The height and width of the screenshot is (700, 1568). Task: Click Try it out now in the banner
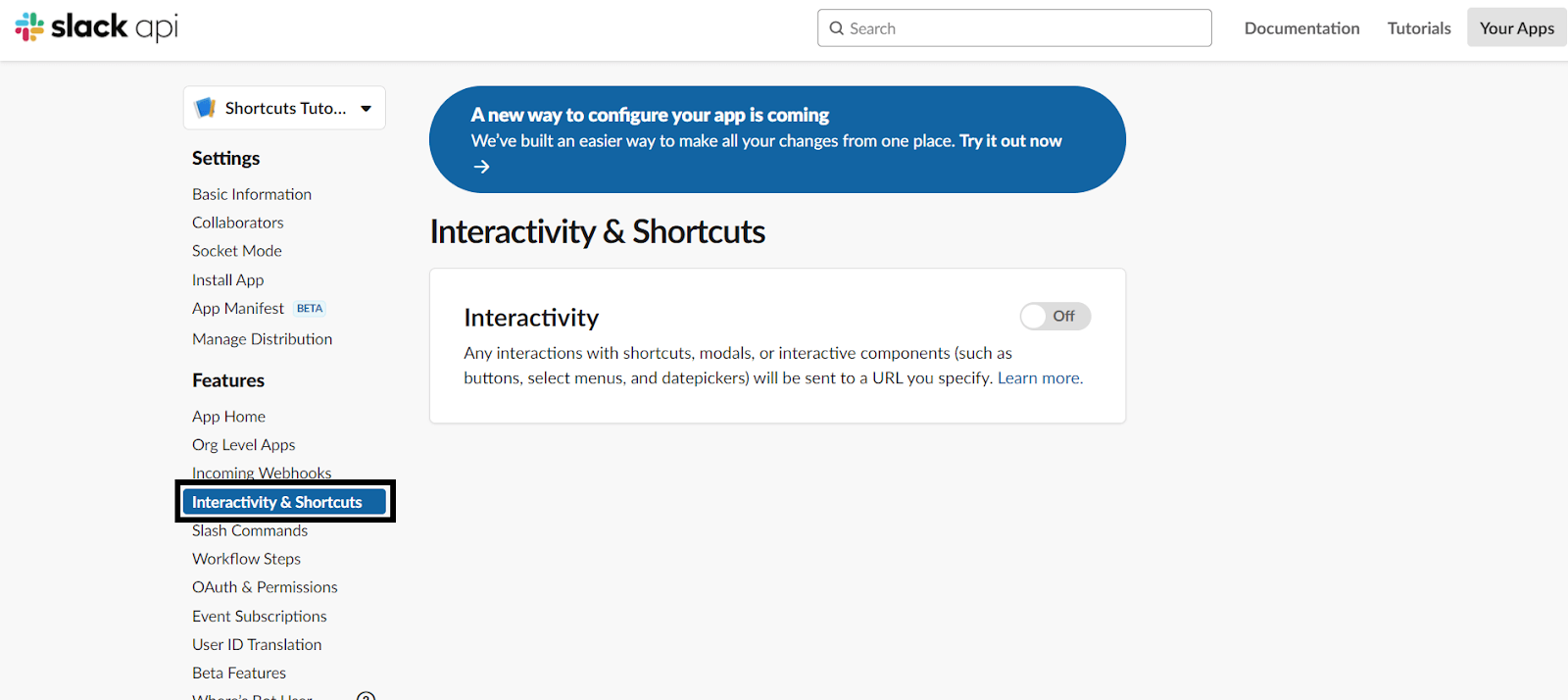[x=1008, y=140]
